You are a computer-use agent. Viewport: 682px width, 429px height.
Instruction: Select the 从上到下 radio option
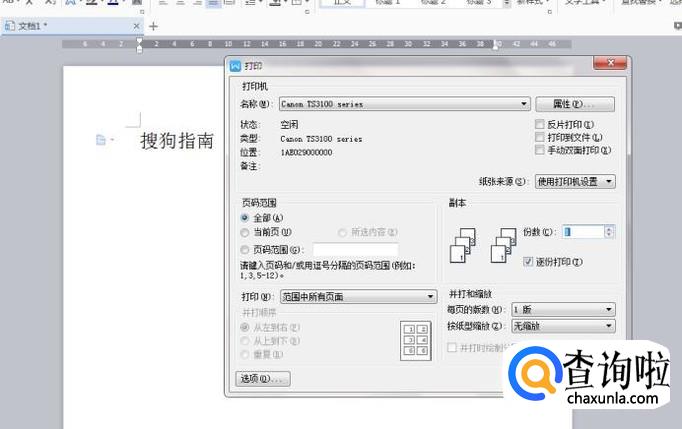click(x=245, y=341)
